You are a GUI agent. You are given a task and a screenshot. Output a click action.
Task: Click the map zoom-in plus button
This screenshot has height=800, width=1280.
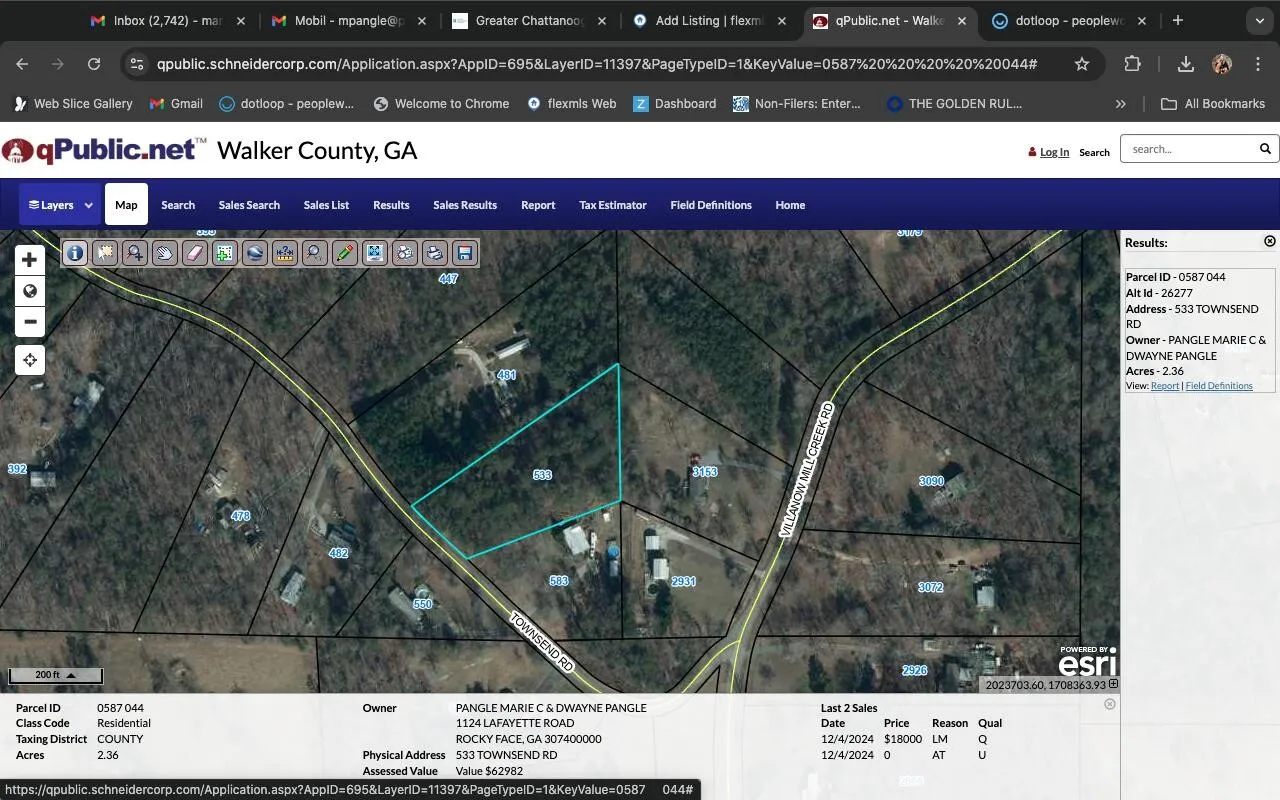coord(30,260)
